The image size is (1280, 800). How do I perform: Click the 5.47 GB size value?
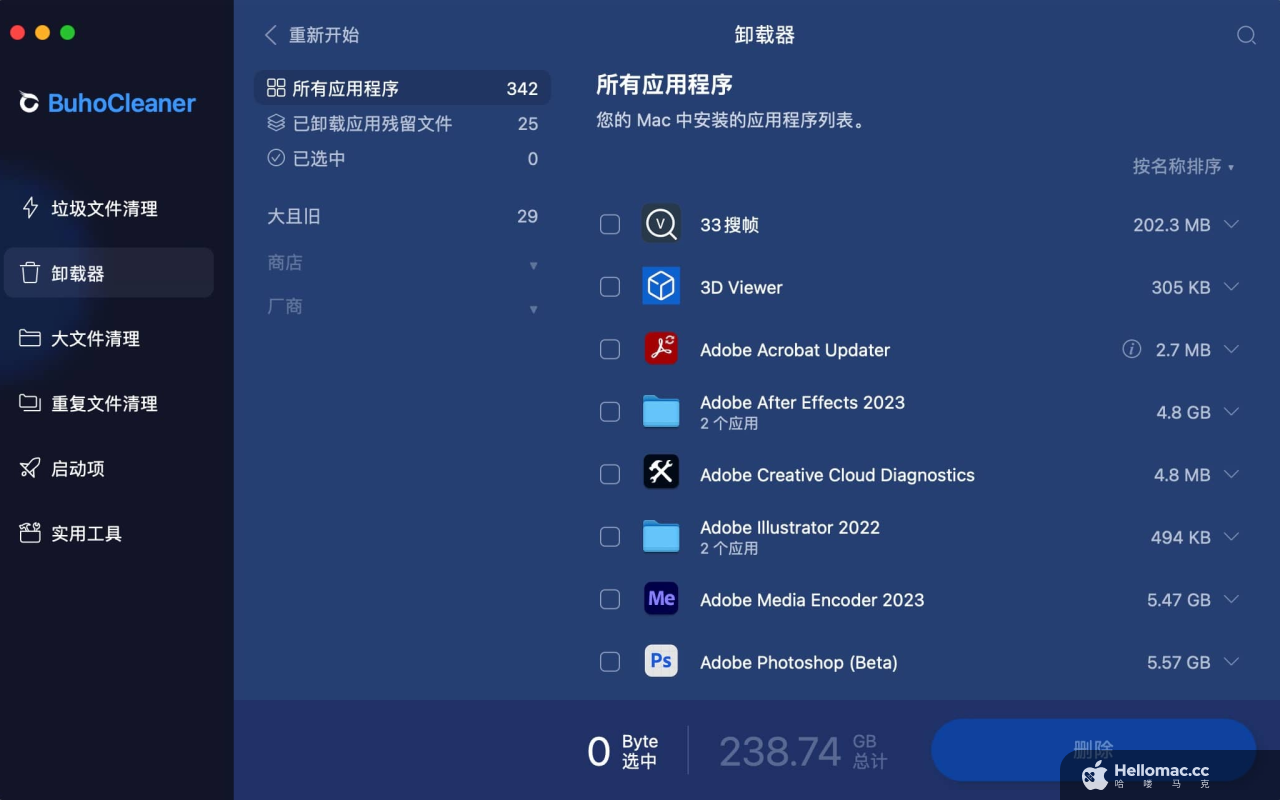tap(1179, 600)
